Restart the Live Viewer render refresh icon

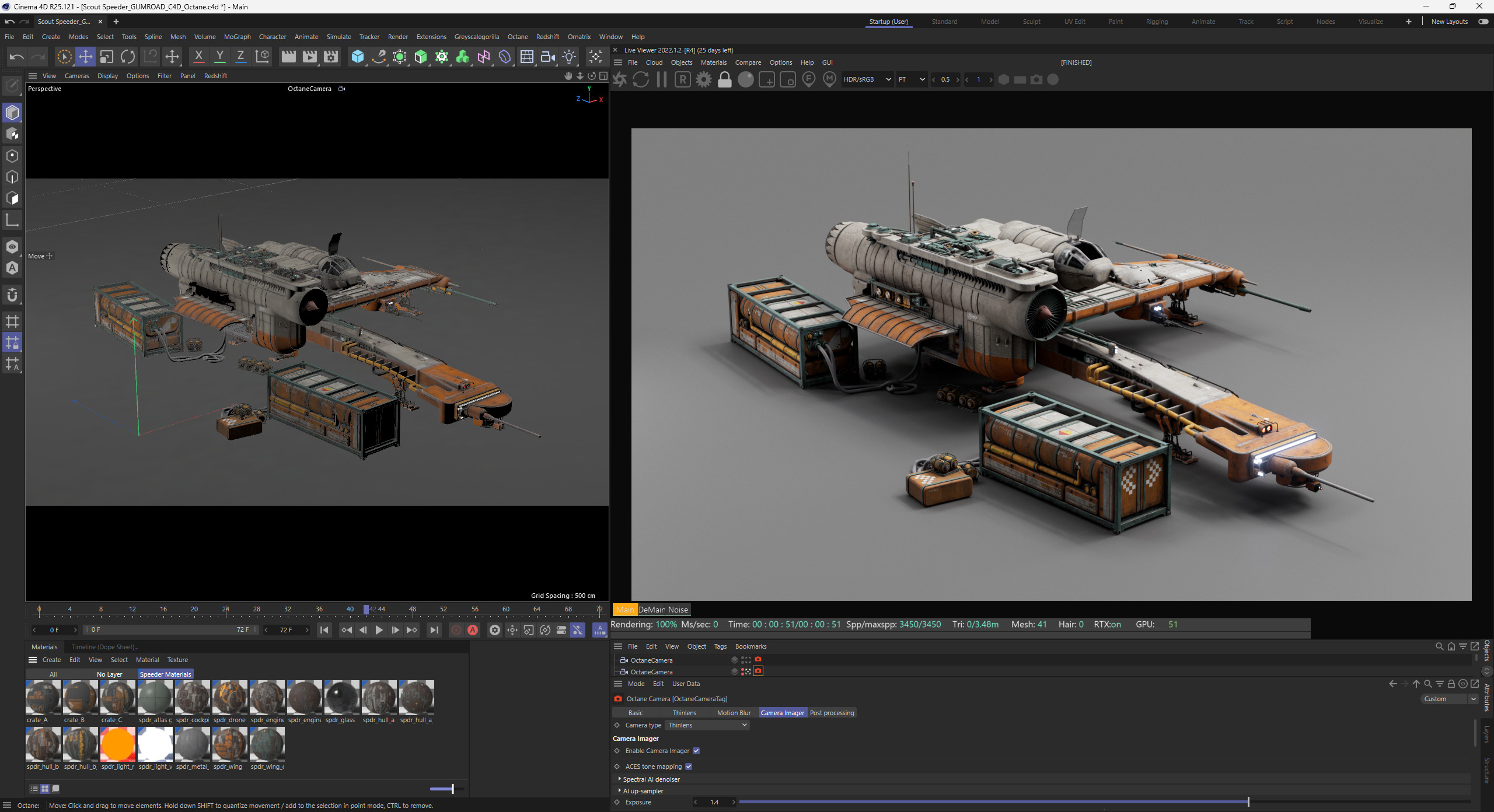point(640,79)
